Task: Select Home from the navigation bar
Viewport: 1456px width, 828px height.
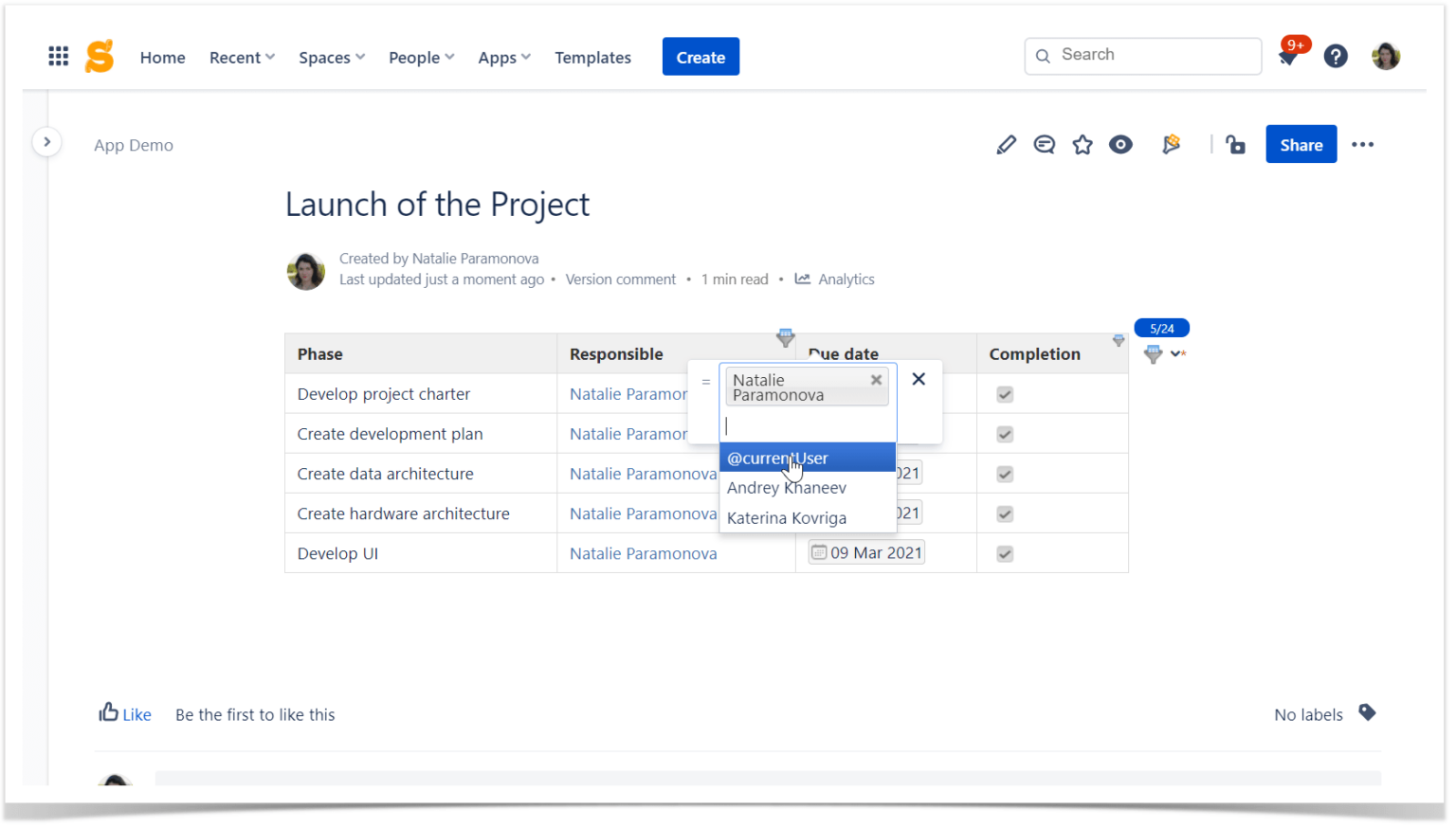Action: click(162, 57)
